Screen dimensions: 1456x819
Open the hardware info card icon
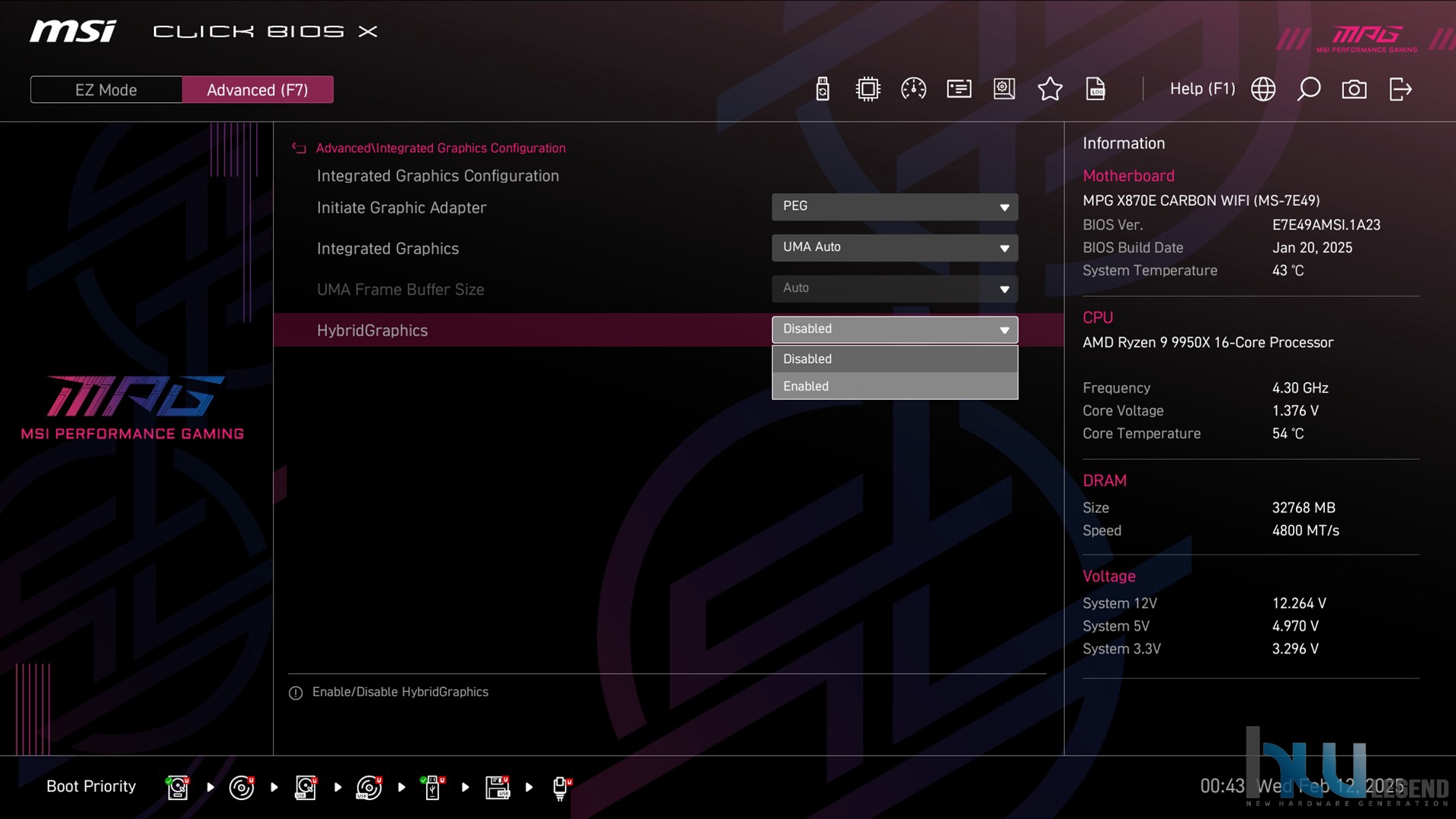(x=959, y=89)
